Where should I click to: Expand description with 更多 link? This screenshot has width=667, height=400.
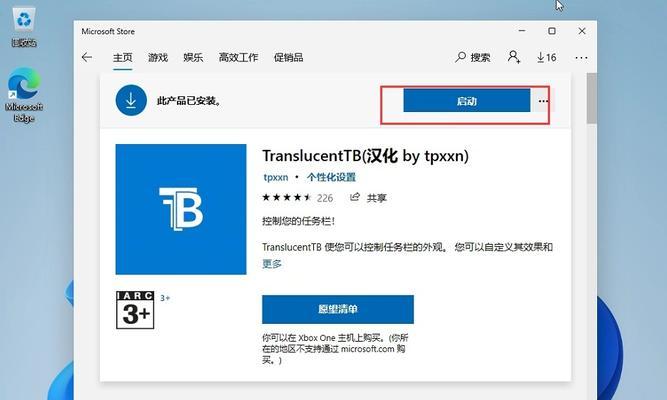(x=272, y=264)
